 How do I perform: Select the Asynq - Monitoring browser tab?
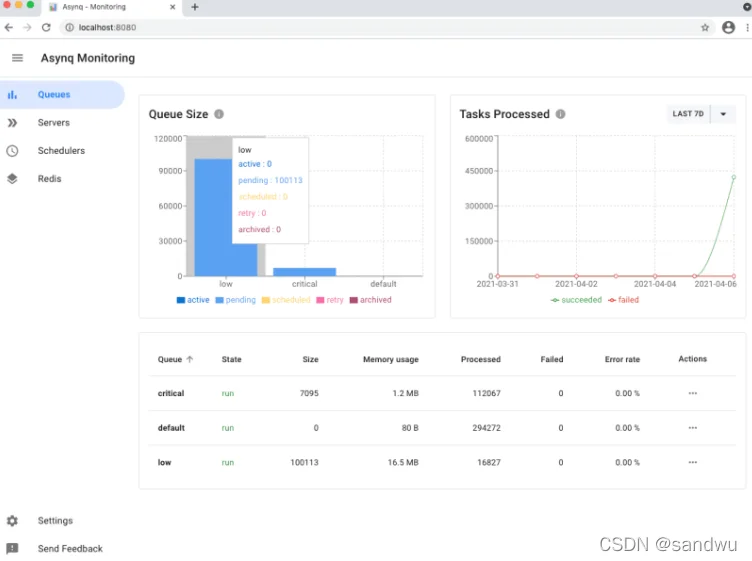(x=110, y=7)
